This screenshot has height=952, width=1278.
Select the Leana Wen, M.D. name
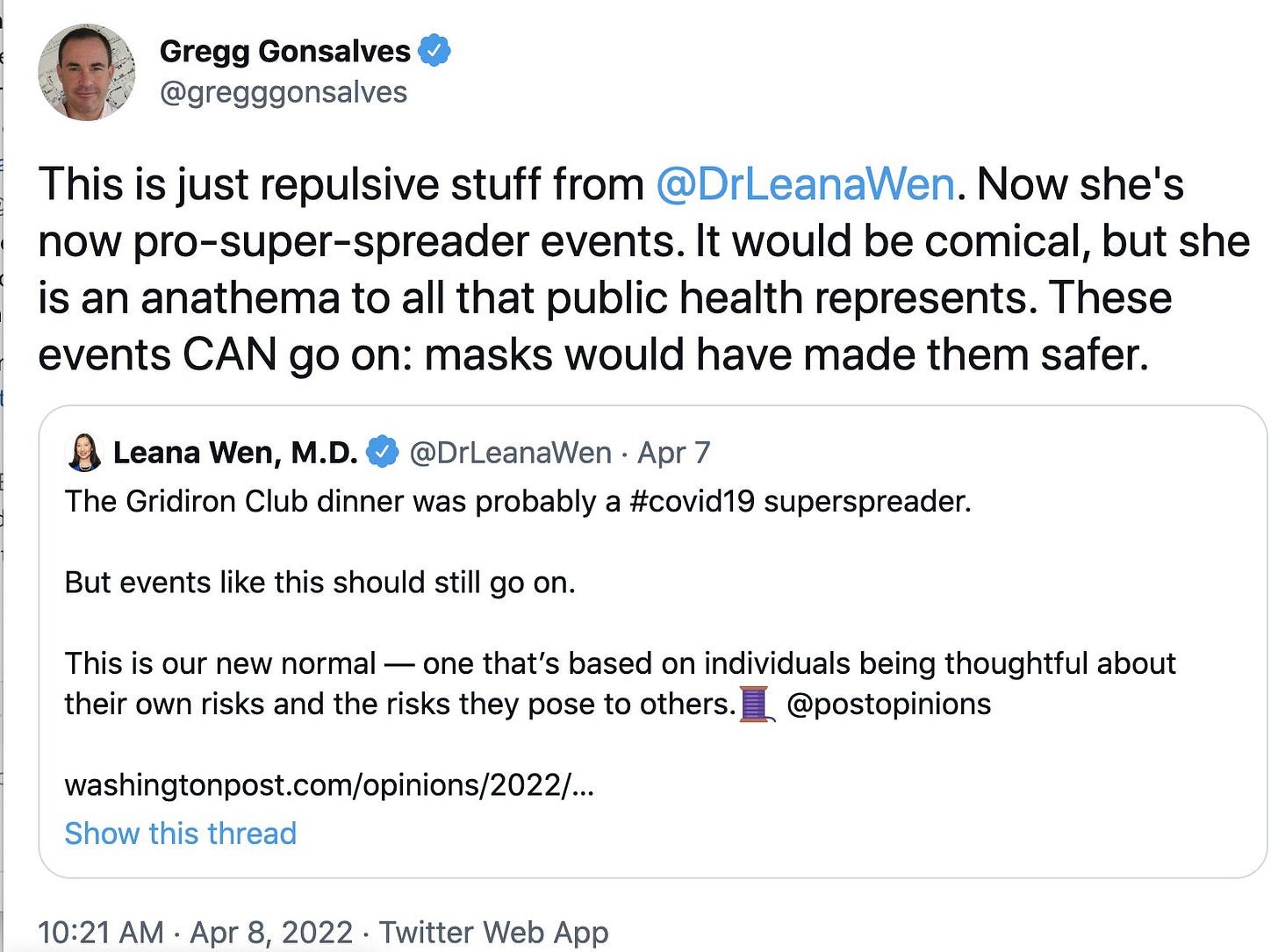pyautogui.click(x=235, y=453)
